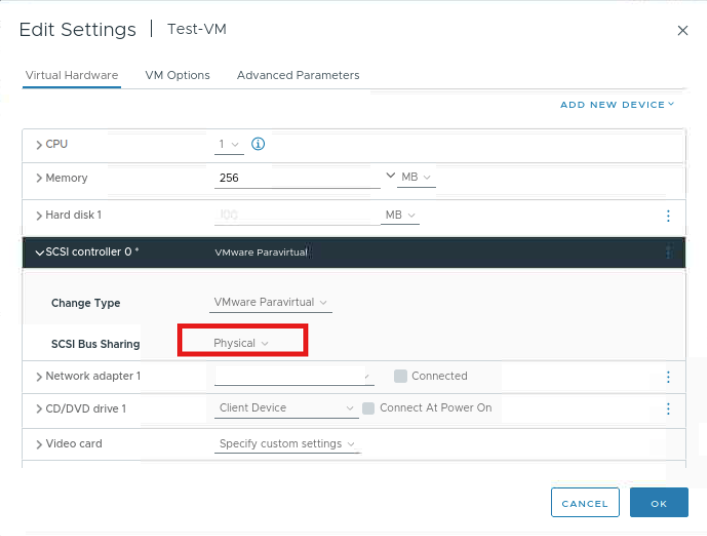Collapse the SCSI controller 0 section
This screenshot has width=707, height=536.
[x=39, y=253]
